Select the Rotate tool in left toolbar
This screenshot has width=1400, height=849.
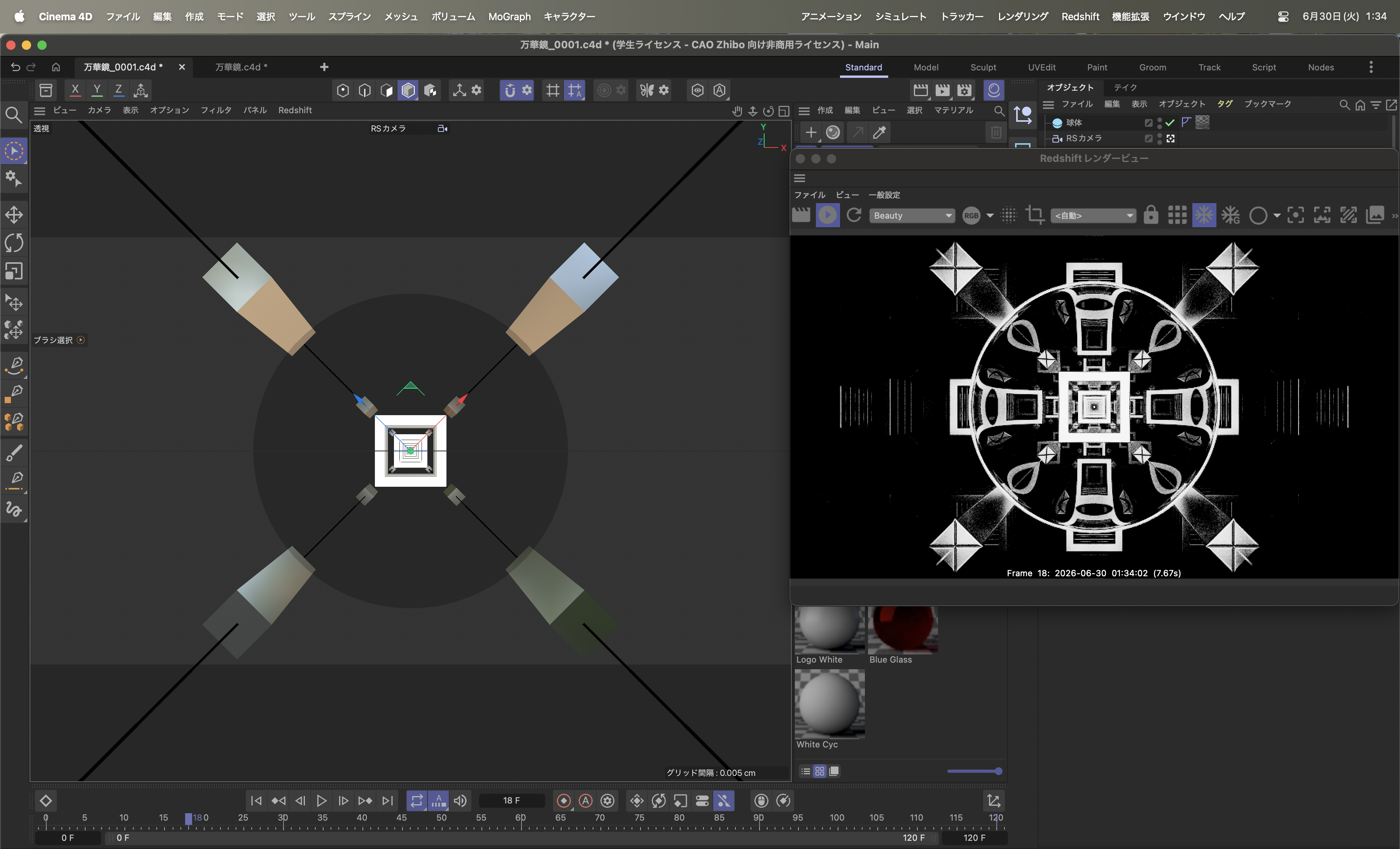coord(14,244)
